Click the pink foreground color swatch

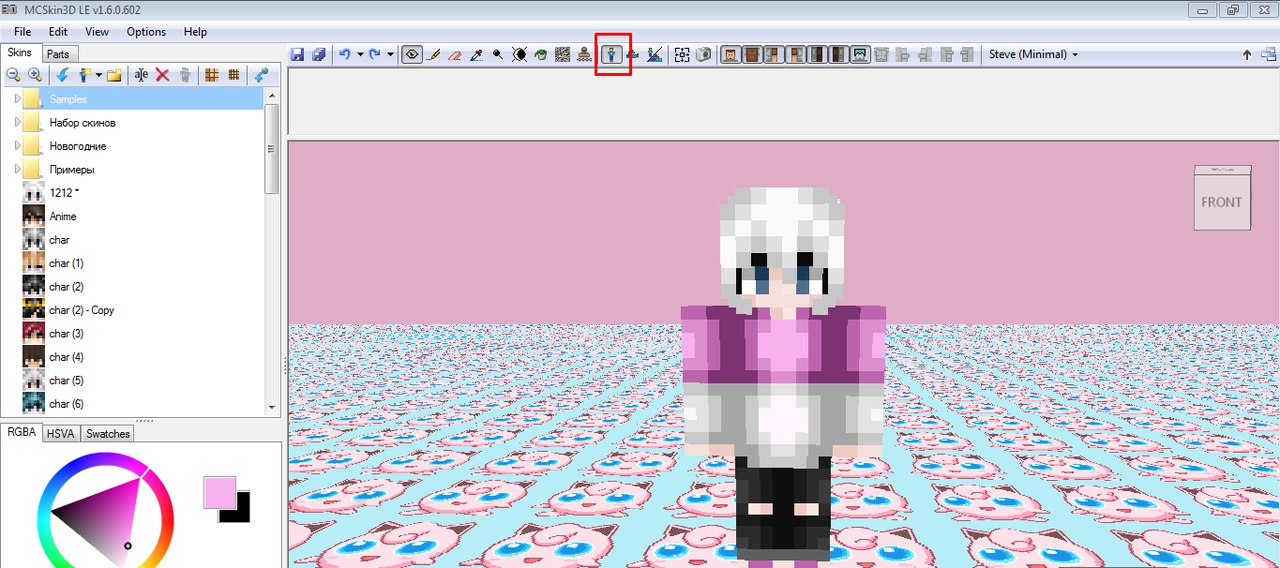coord(219,491)
